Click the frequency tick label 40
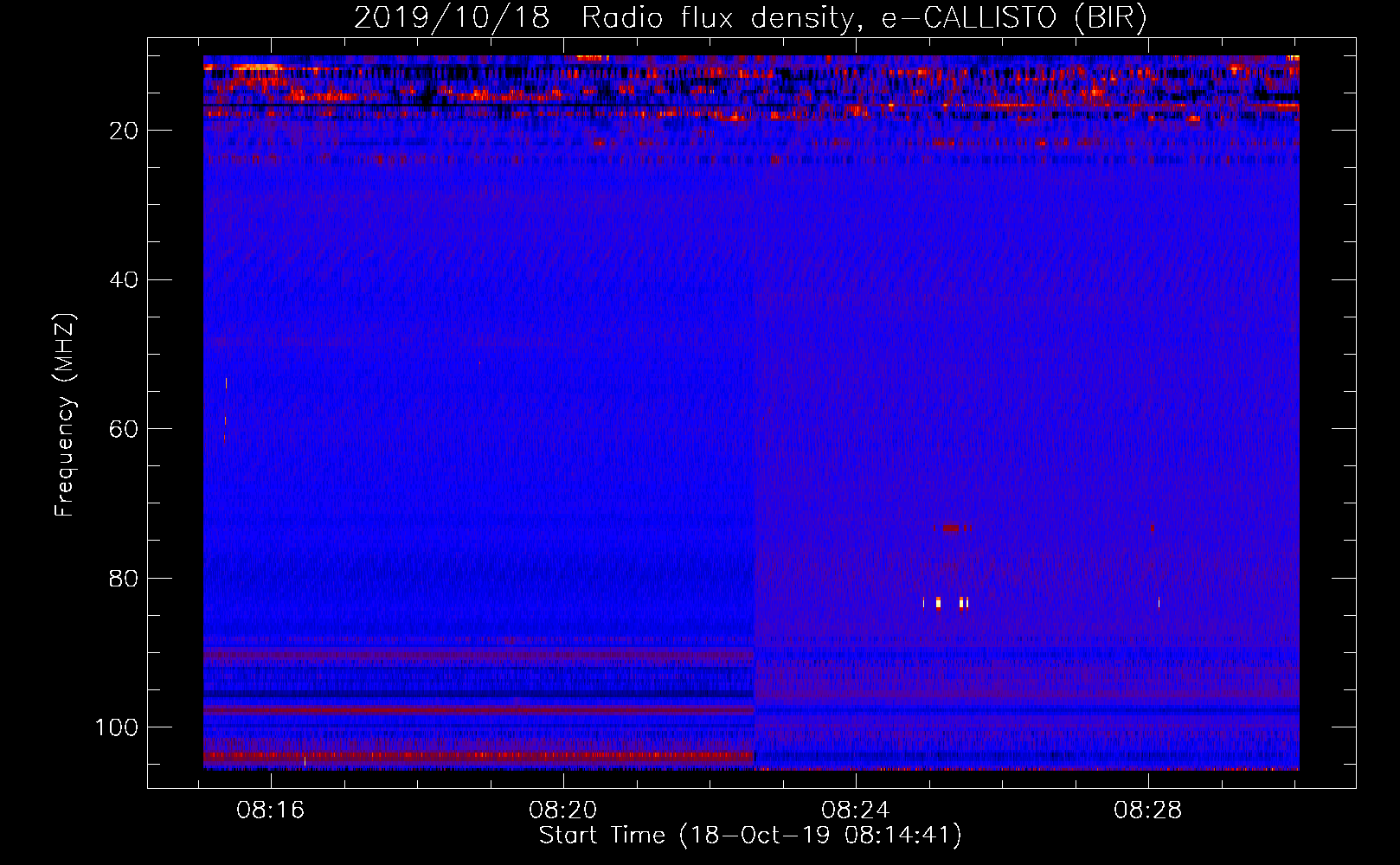The image size is (1400, 865). [x=124, y=280]
